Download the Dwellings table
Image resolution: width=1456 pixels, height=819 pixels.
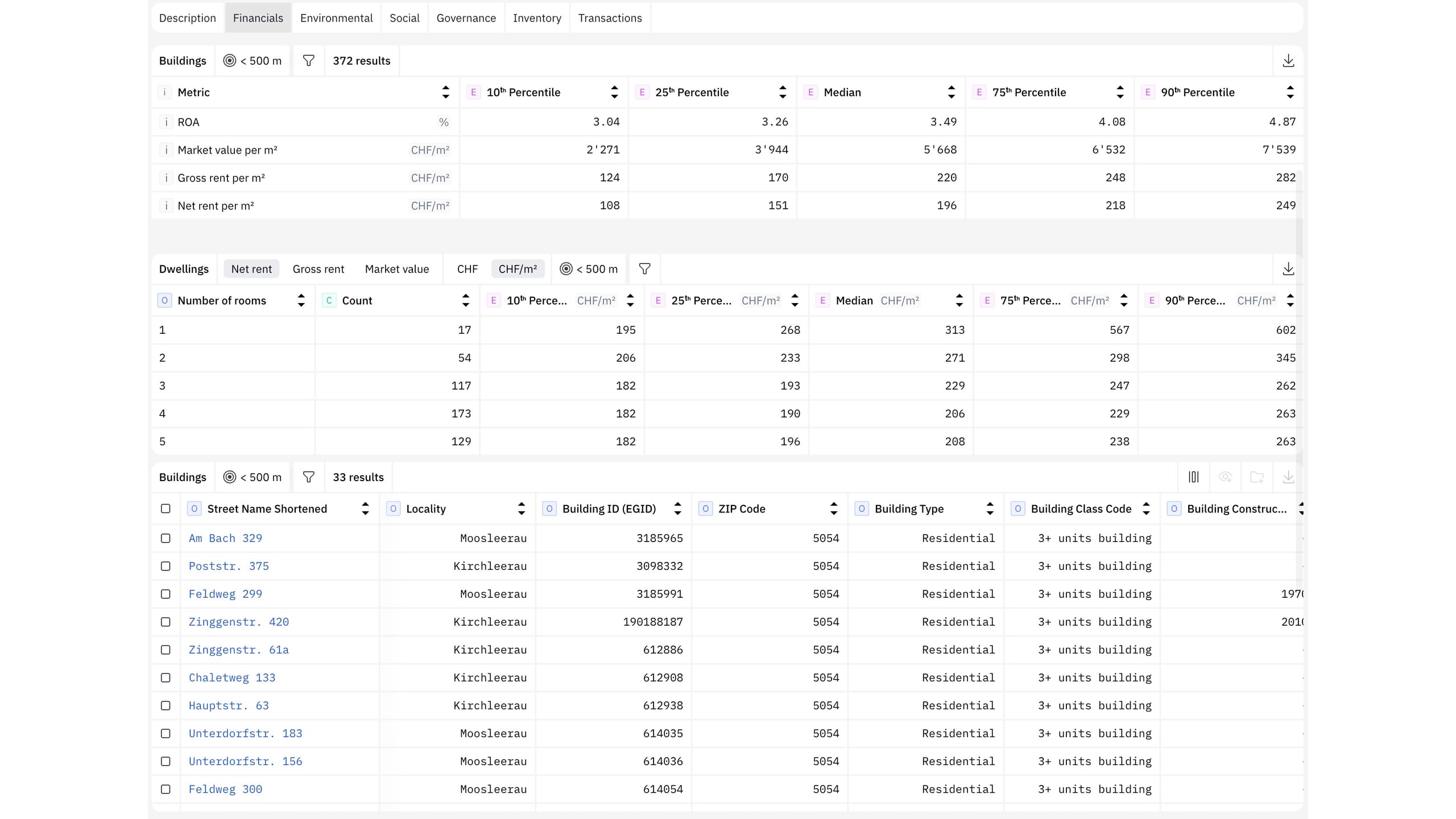click(x=1288, y=269)
